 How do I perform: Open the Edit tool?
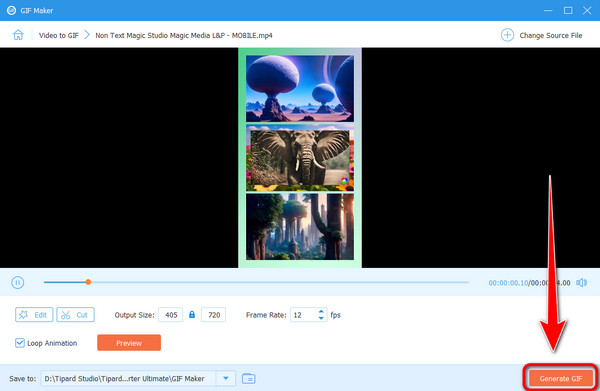click(x=34, y=315)
